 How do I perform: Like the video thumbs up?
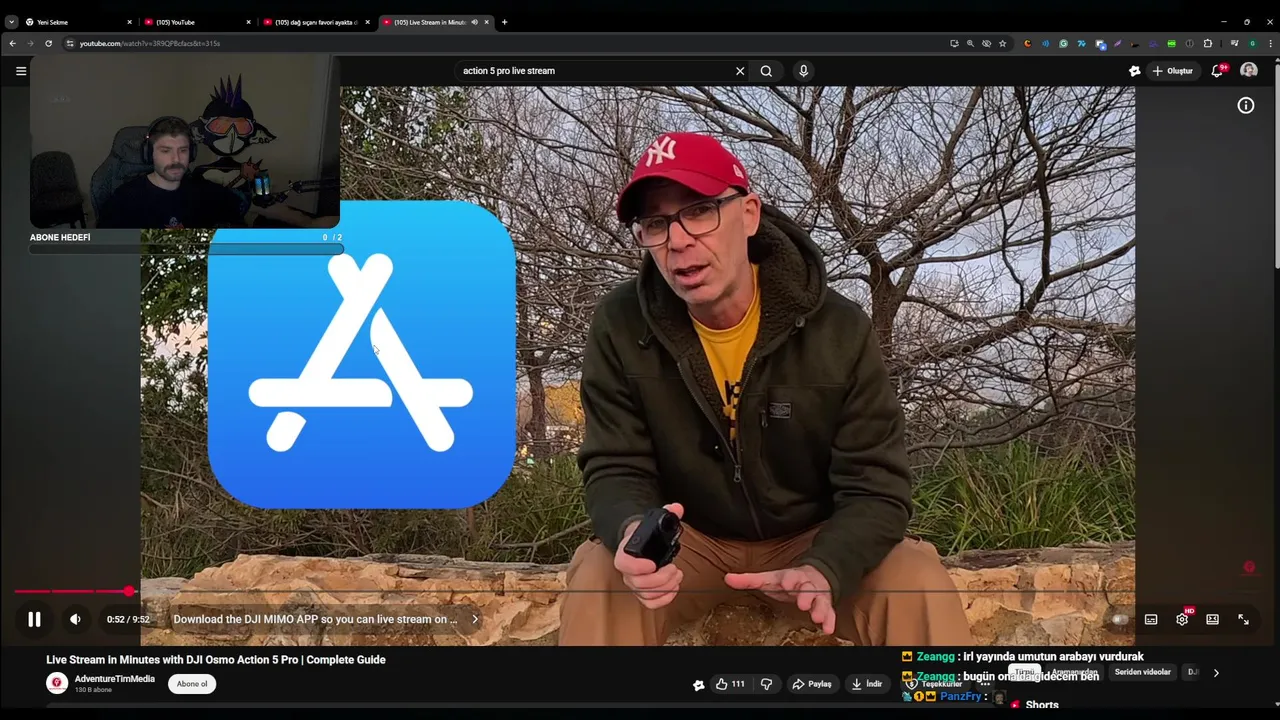(730, 684)
